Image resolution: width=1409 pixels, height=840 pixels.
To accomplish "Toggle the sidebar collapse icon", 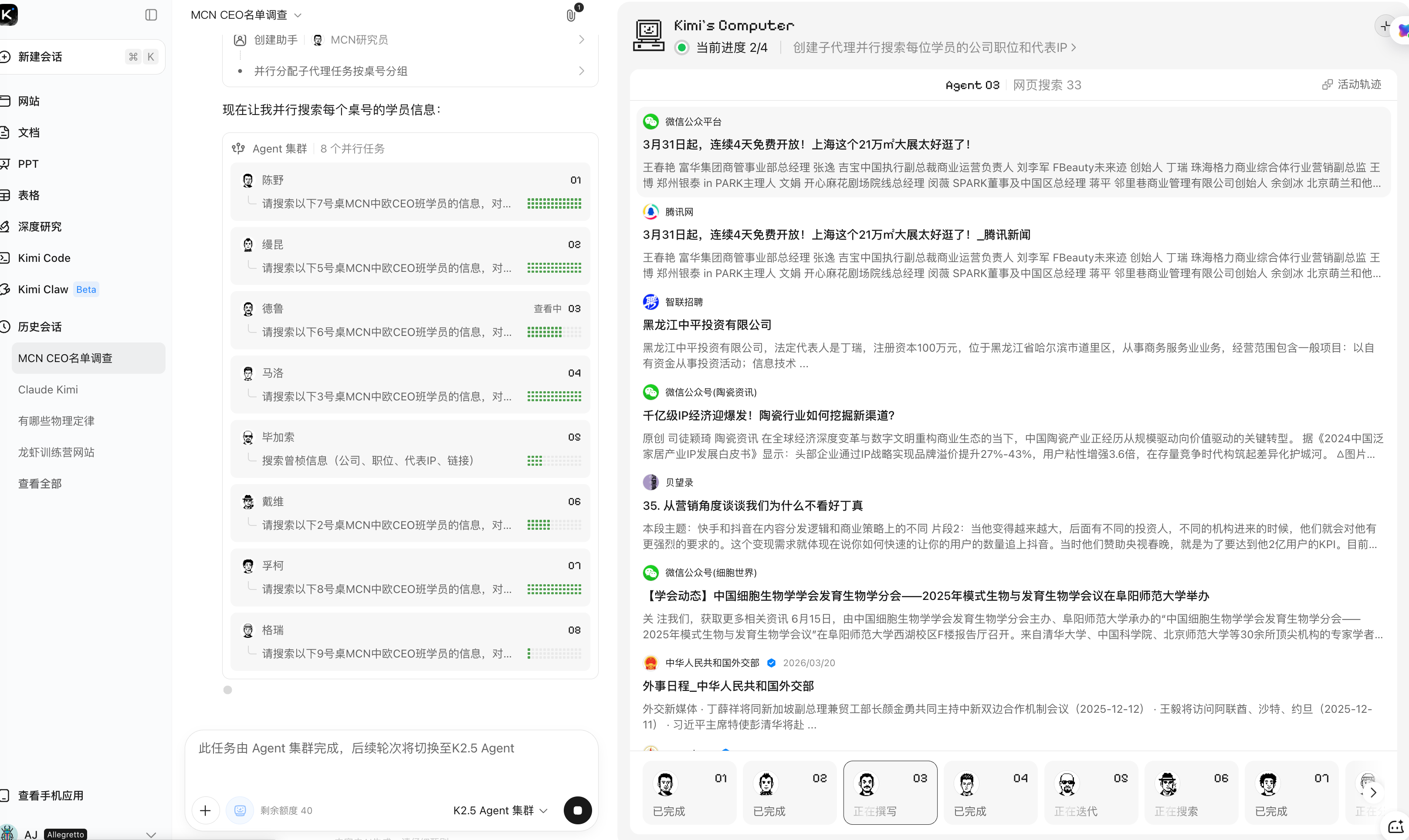I will click(150, 15).
